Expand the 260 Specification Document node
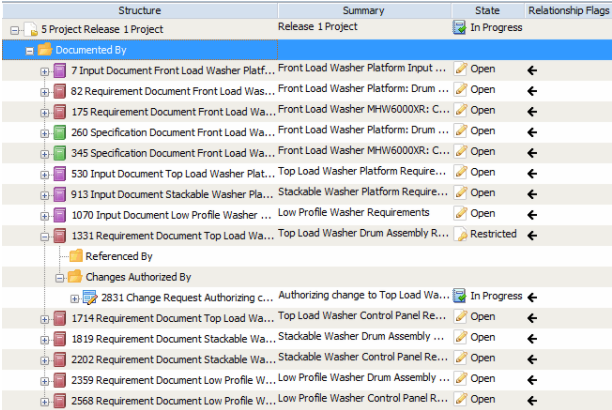 click(44, 134)
